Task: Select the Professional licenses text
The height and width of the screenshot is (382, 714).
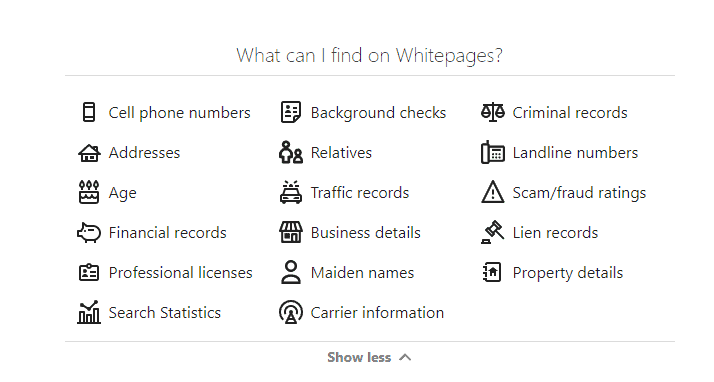Action: pyautogui.click(x=180, y=273)
